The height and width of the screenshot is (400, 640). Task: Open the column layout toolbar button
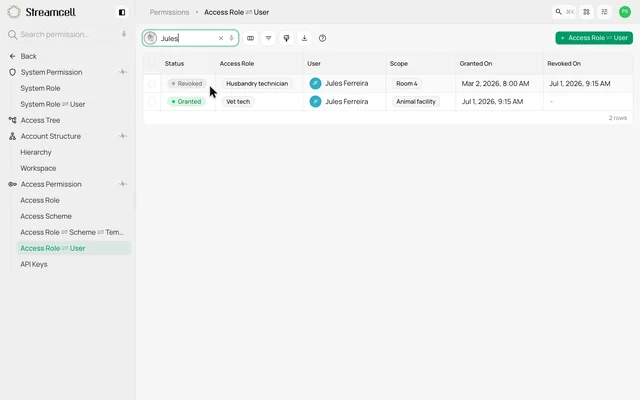tap(250, 38)
